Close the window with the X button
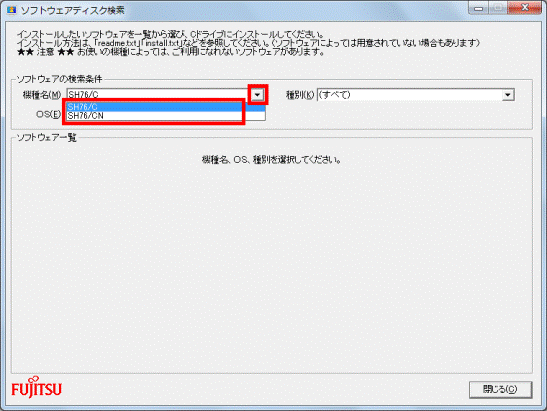 [525, 8]
